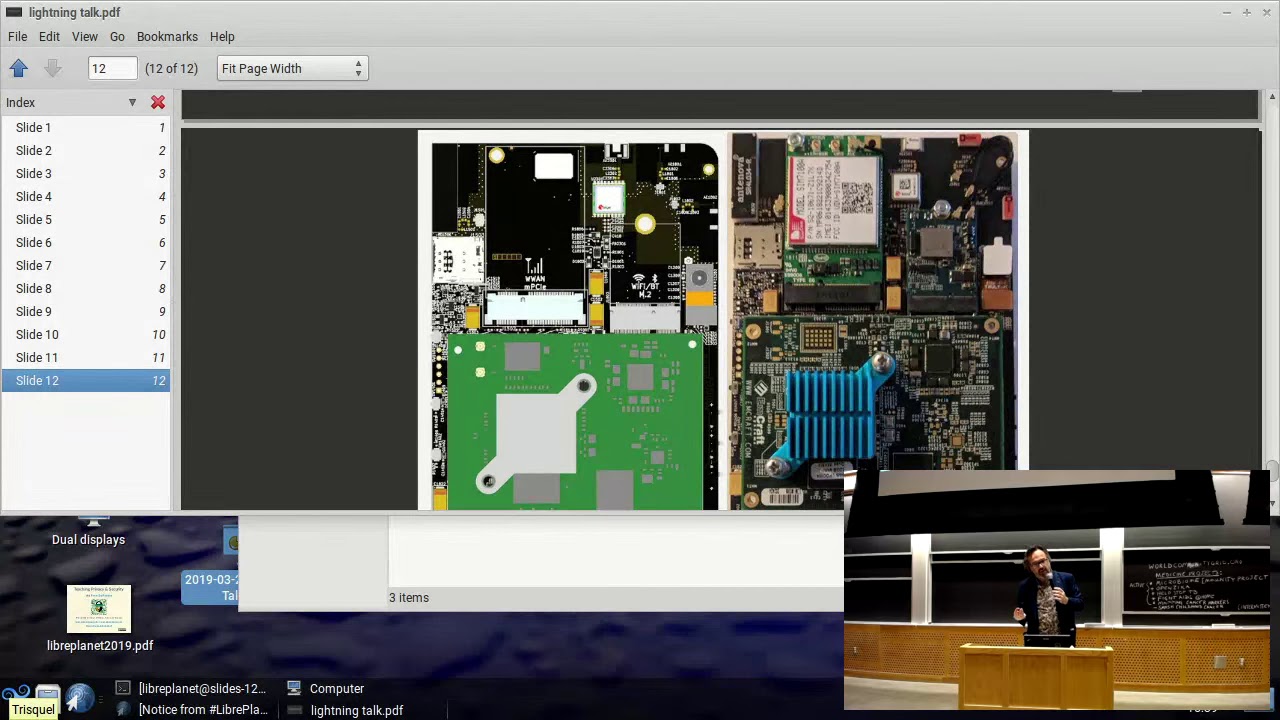This screenshot has height=720, width=1280.
Task: Click the libreplanet2019.pdf desktop file icon
Action: [x=99, y=610]
